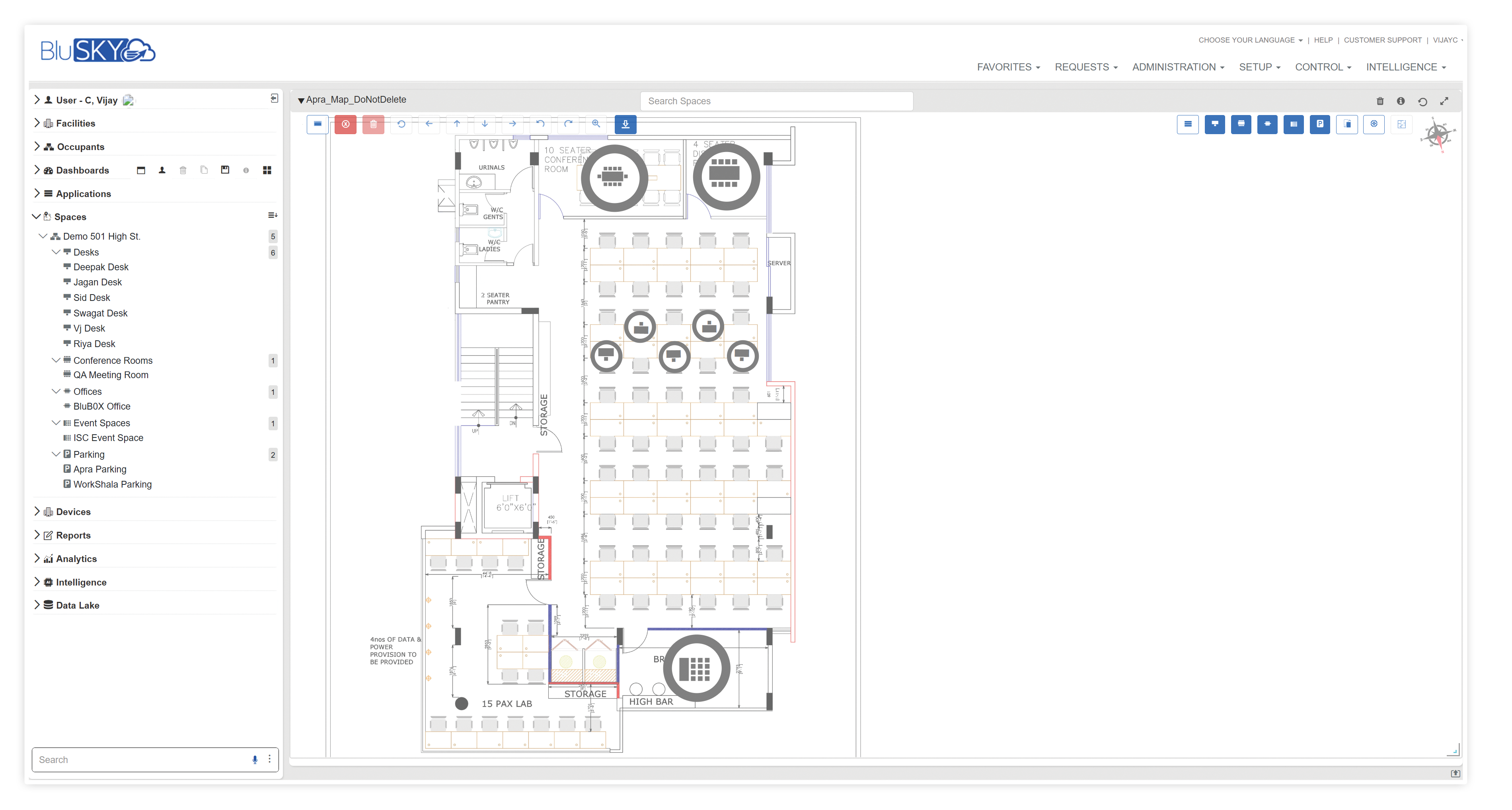The height and width of the screenshot is (810, 1512).
Task: Collapse the Apra_Map_DoNotDelete header triangle
Action: (301, 100)
